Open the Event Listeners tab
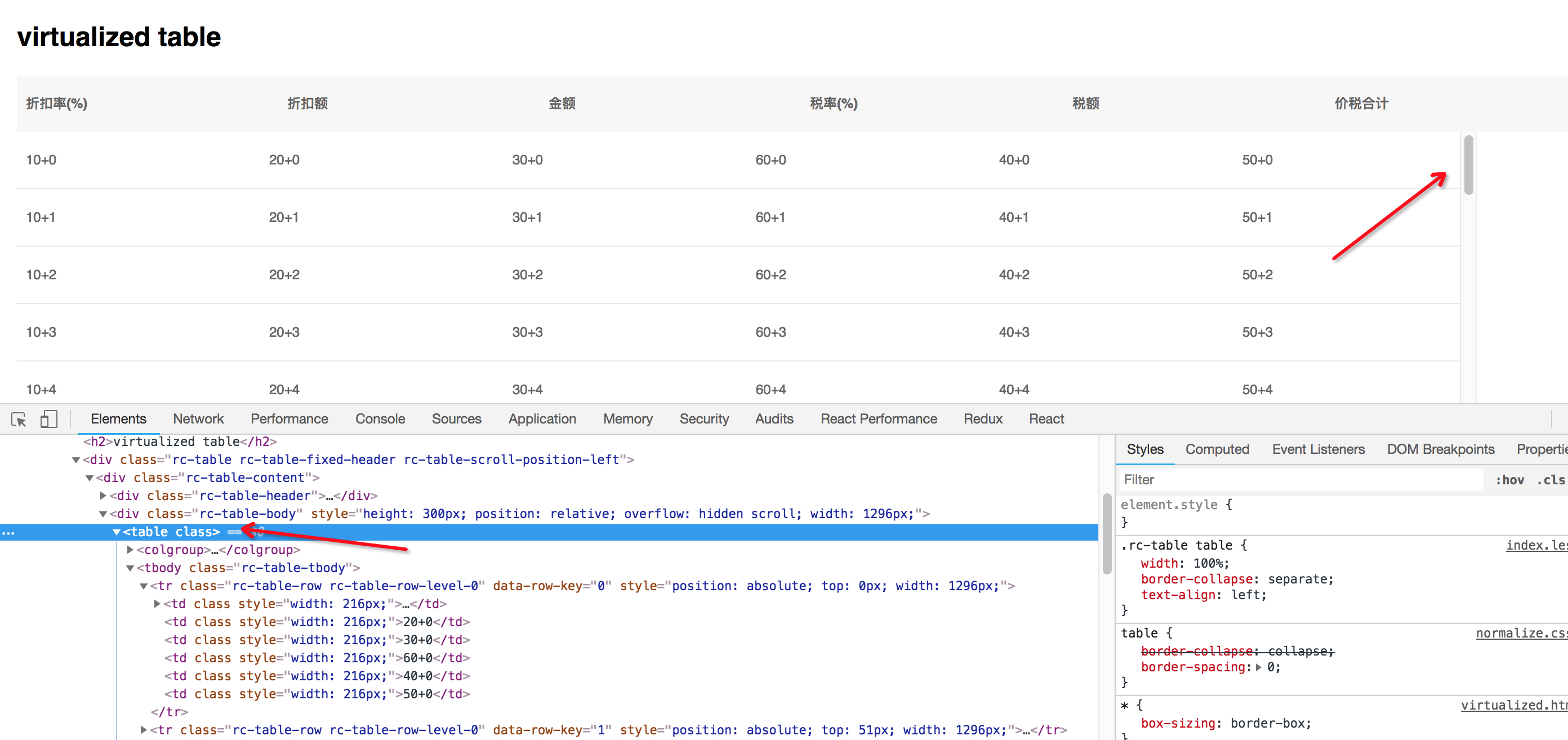The height and width of the screenshot is (740, 1568). pos(1318,449)
